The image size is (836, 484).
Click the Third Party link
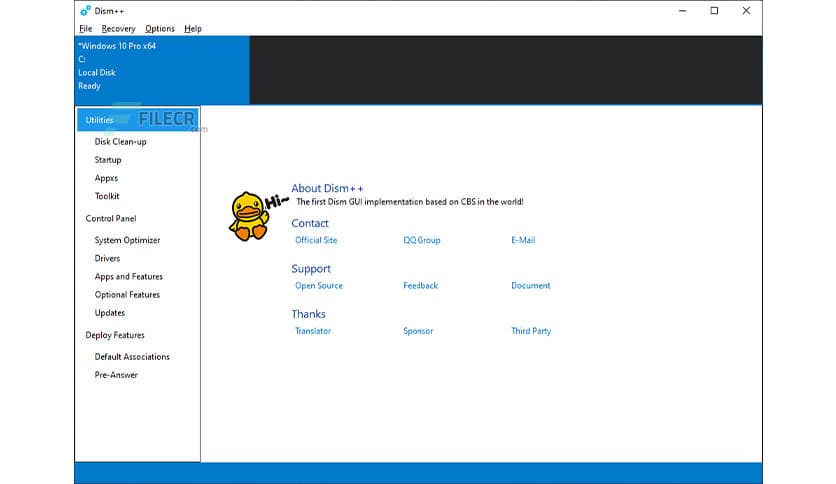[531, 331]
